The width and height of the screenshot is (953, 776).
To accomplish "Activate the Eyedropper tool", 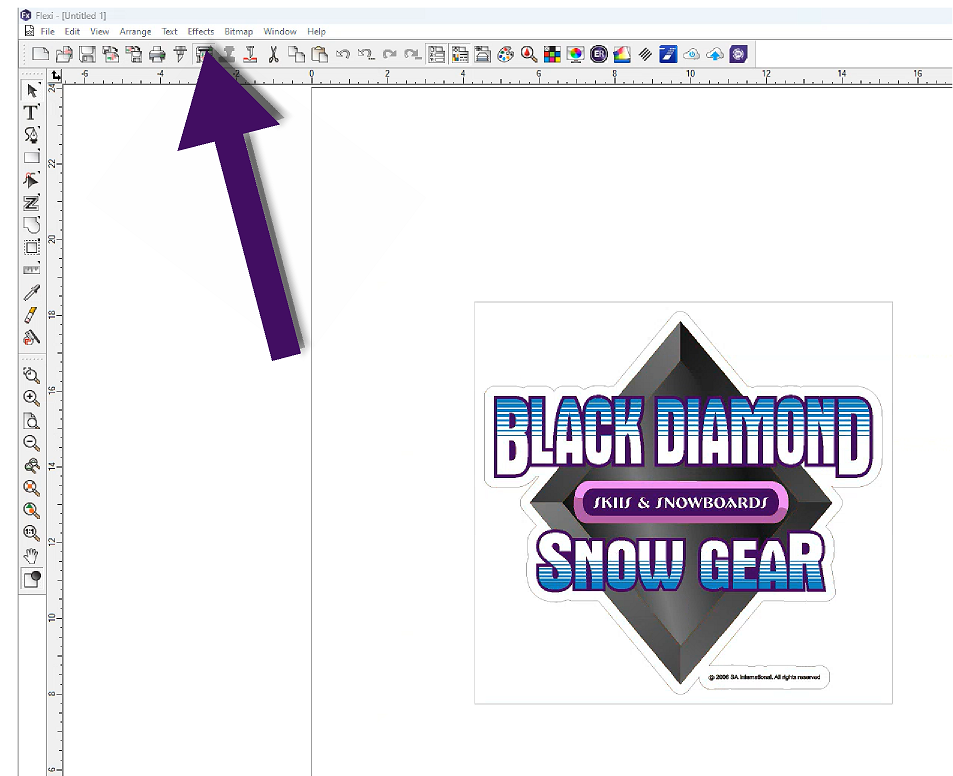I will click(x=31, y=292).
